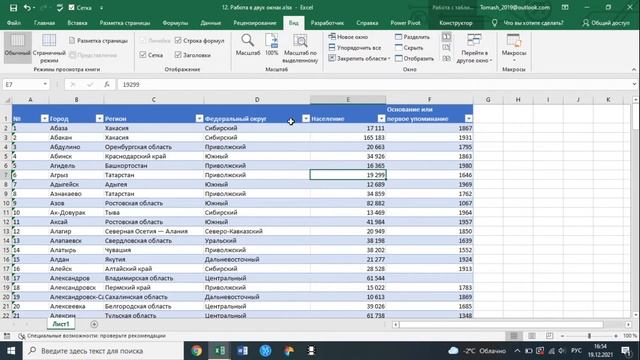Image resolution: width=640 pixels, height=360 pixels.
Task: Click the Windows taskbar search field
Action: point(103,351)
